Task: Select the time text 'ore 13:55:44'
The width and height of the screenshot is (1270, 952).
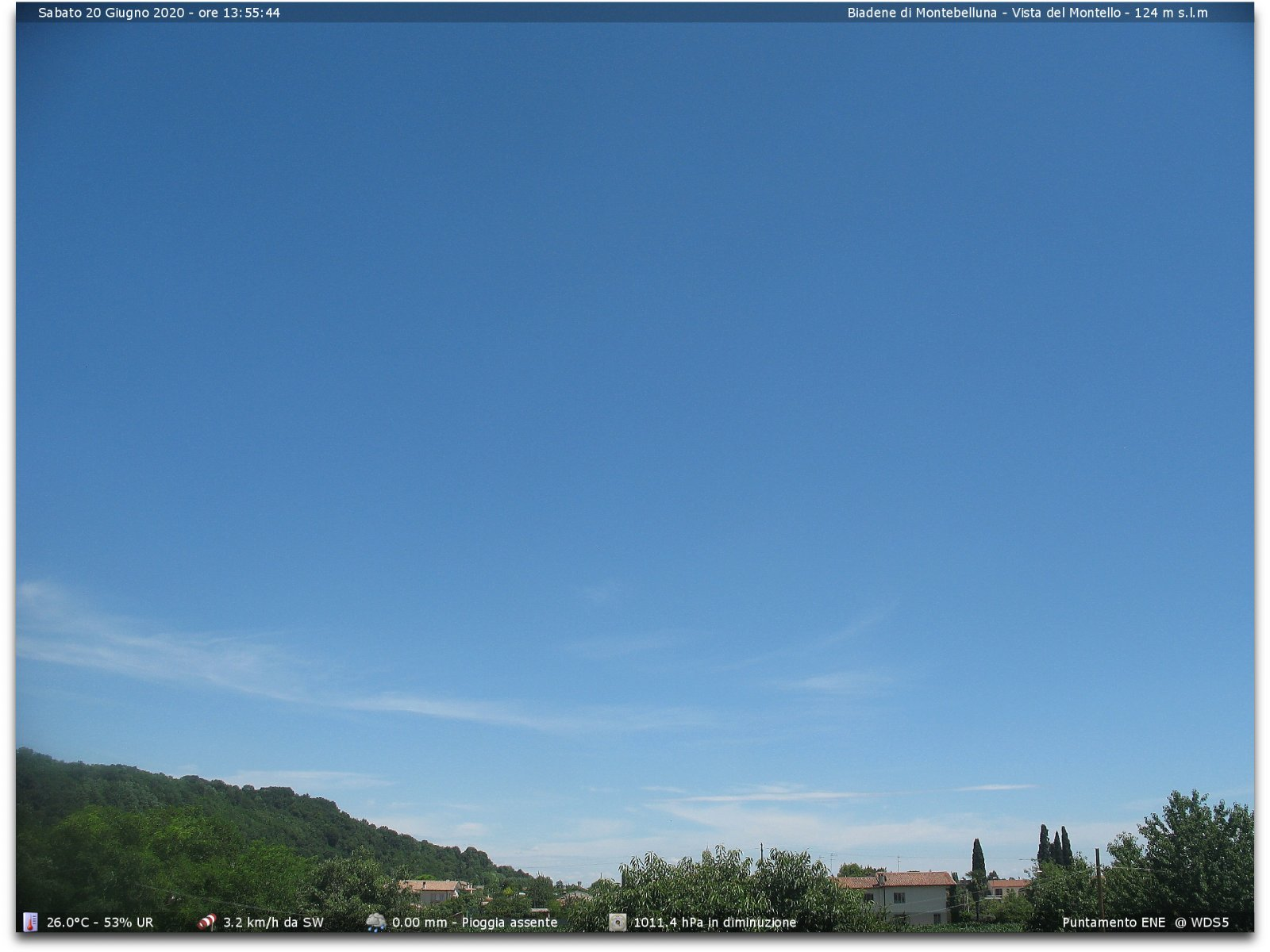Action: click(239, 13)
